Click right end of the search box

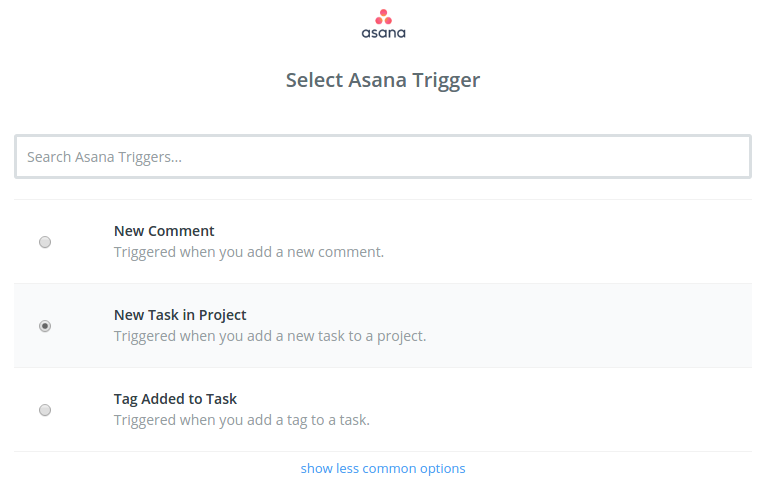coord(727,157)
